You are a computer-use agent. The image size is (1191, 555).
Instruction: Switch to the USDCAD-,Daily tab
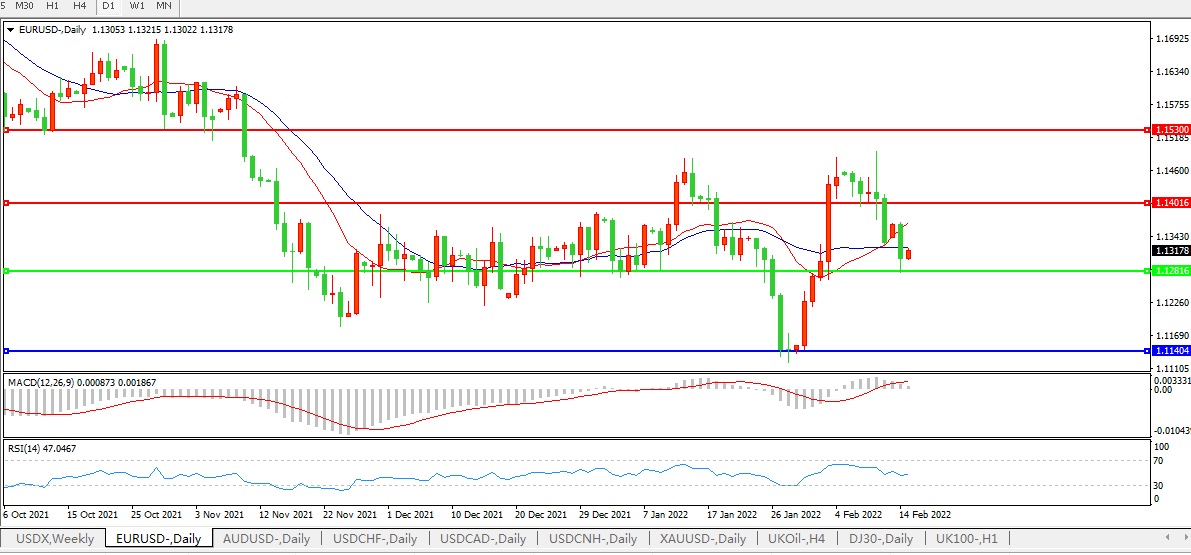pyautogui.click(x=484, y=539)
